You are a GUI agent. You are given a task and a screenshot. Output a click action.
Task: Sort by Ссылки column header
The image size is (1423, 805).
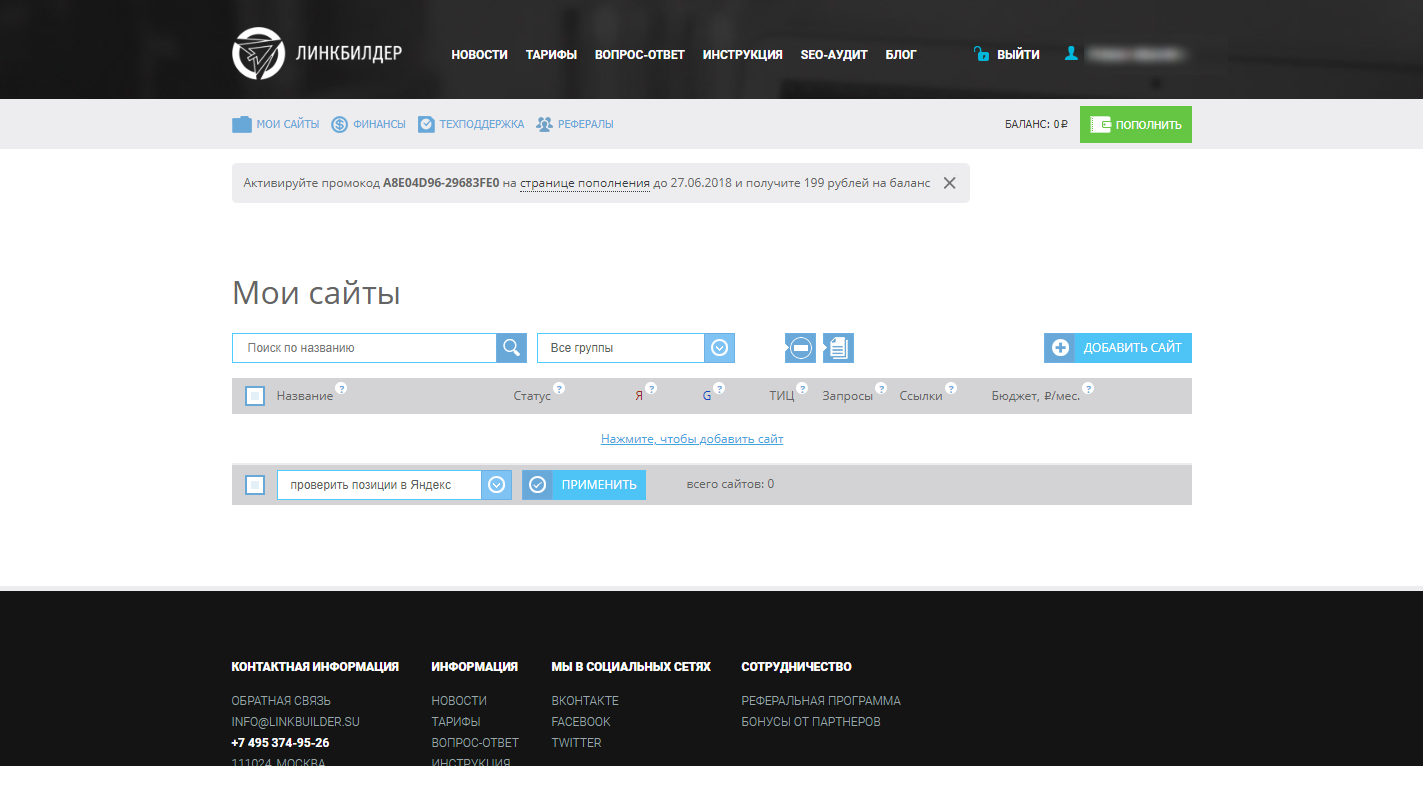(921, 396)
